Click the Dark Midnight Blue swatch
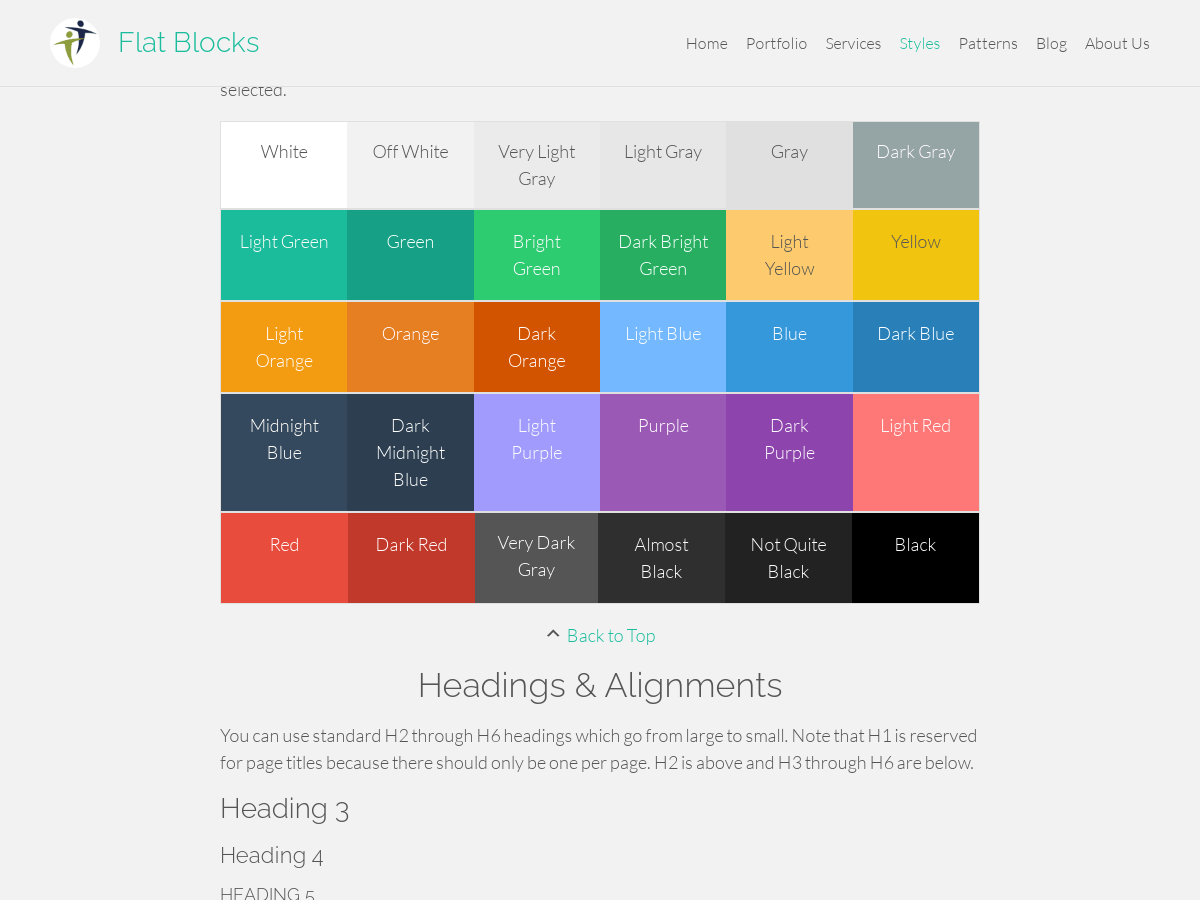The image size is (1200, 900). tap(410, 452)
